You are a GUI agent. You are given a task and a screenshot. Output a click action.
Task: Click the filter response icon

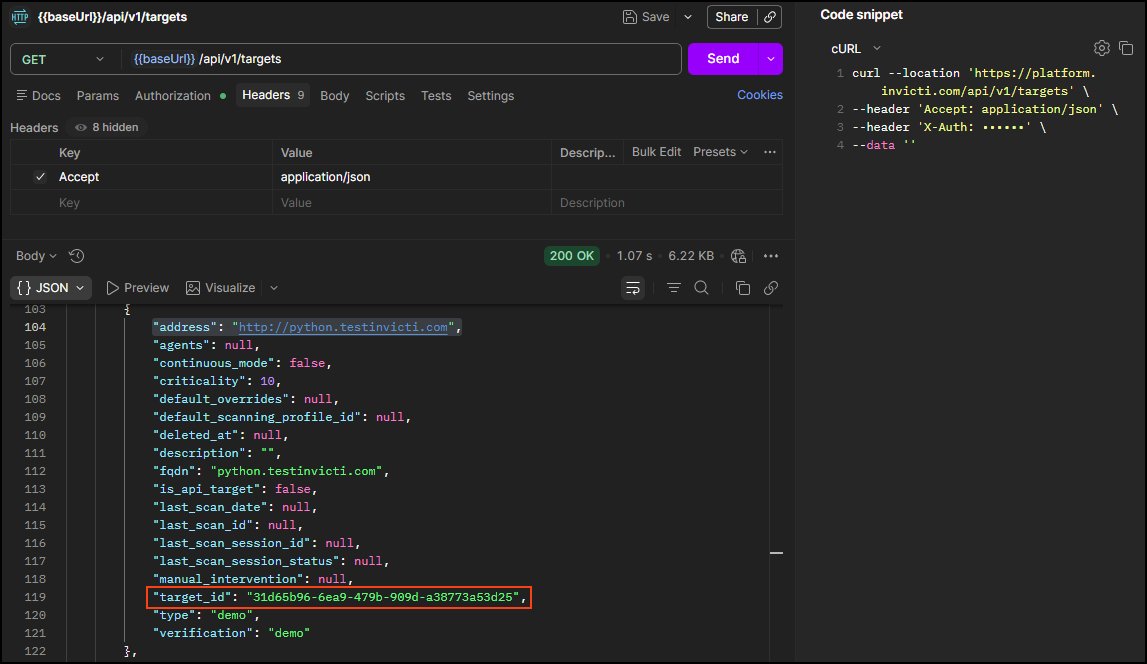click(674, 288)
